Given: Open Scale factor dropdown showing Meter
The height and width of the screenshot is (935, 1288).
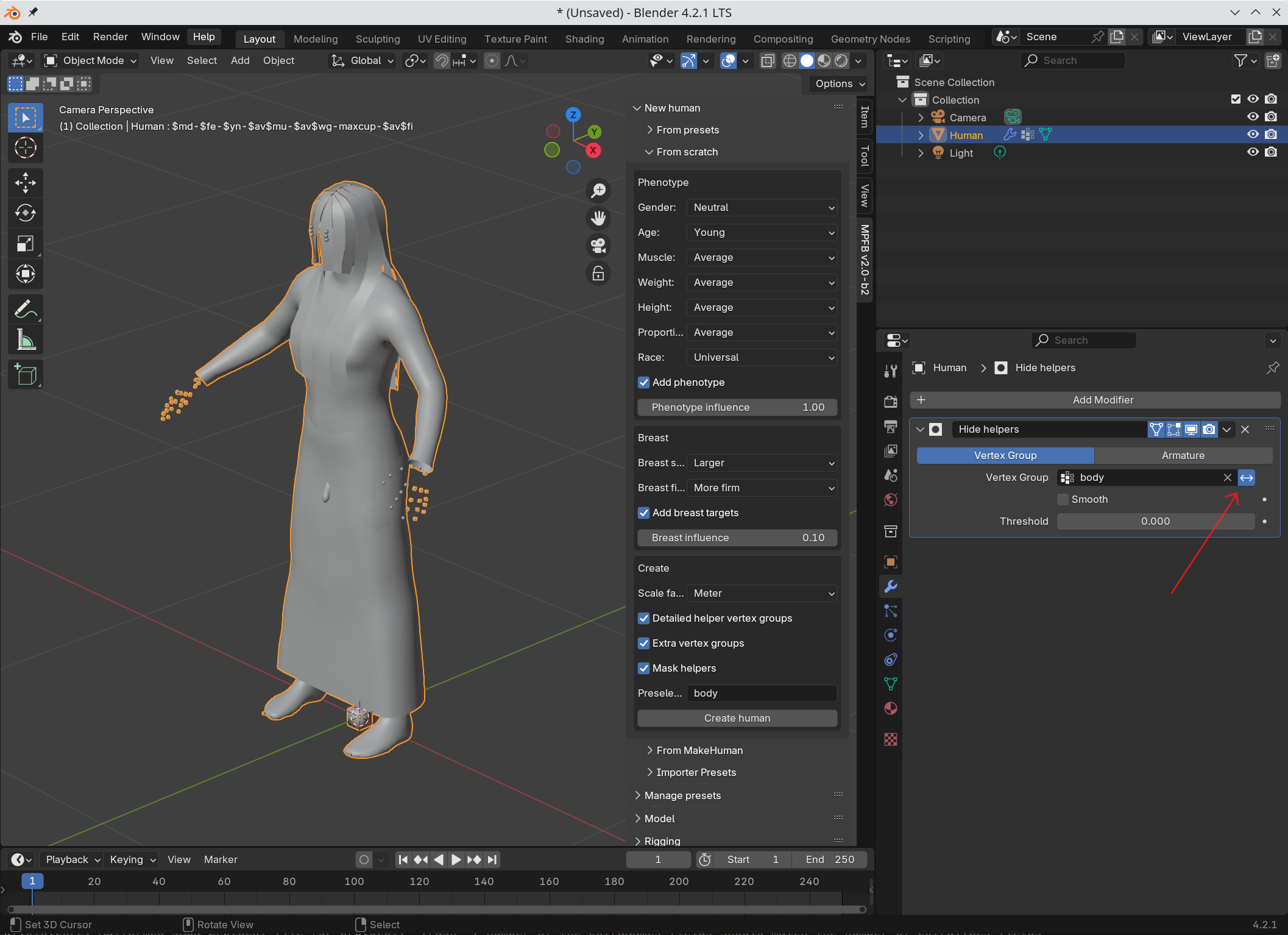Looking at the screenshot, I should coord(762,593).
